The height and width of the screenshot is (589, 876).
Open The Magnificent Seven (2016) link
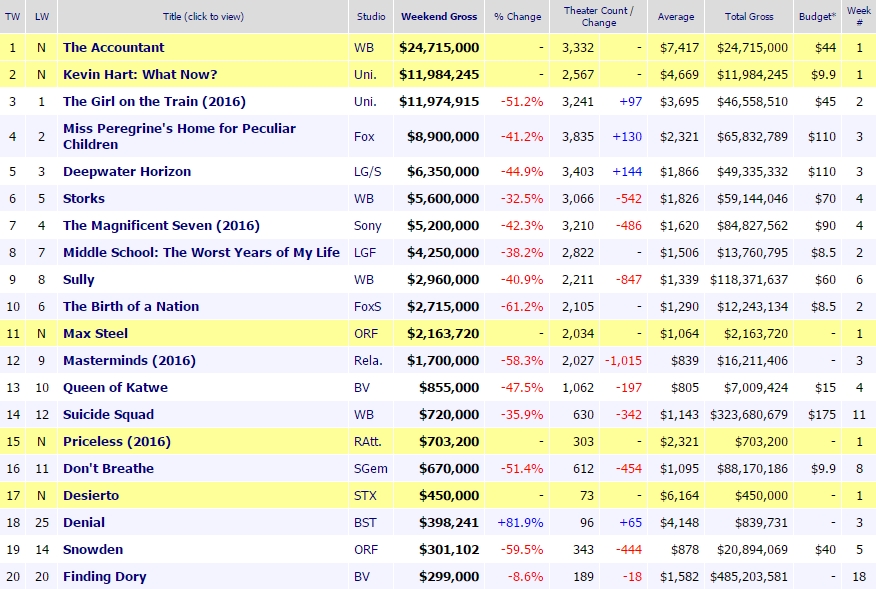pyautogui.click(x=161, y=226)
